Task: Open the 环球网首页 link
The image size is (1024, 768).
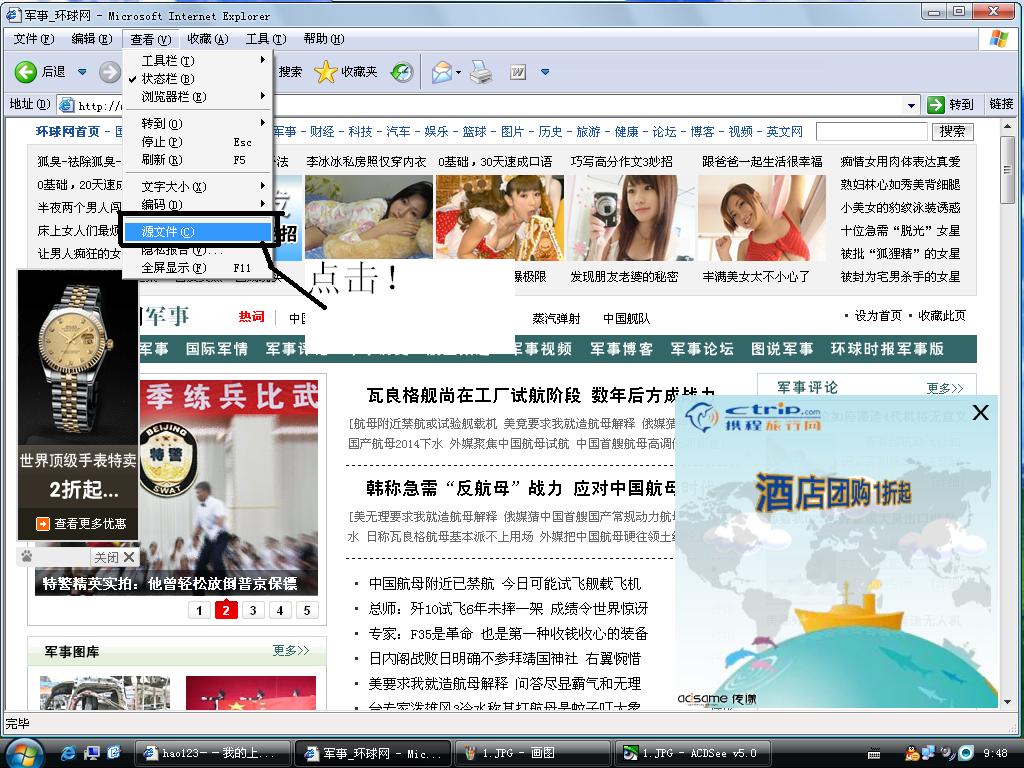Action: 68,132
